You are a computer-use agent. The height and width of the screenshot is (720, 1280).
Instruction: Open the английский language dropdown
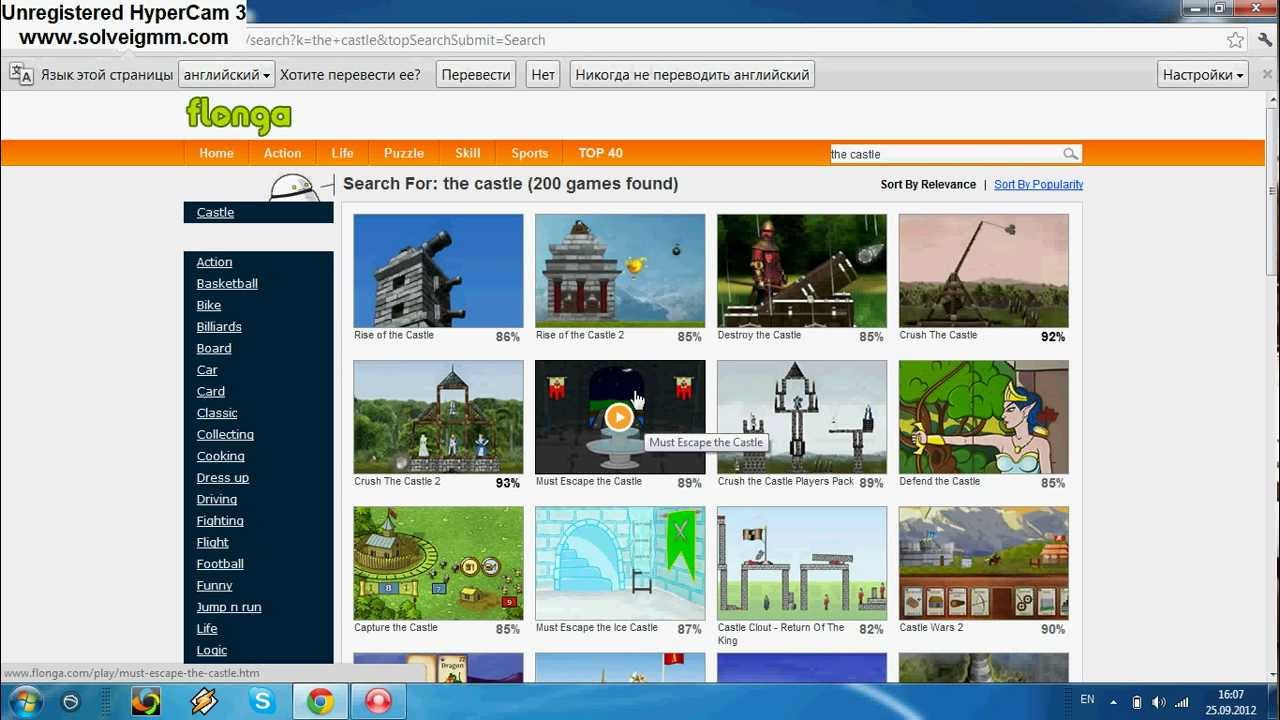226,75
